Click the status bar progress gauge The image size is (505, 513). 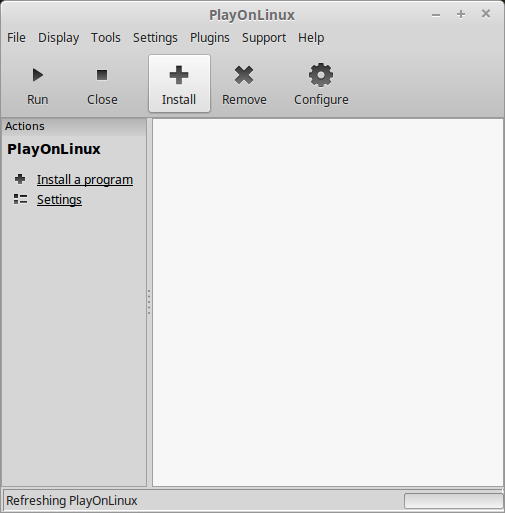pyautogui.click(x=453, y=501)
